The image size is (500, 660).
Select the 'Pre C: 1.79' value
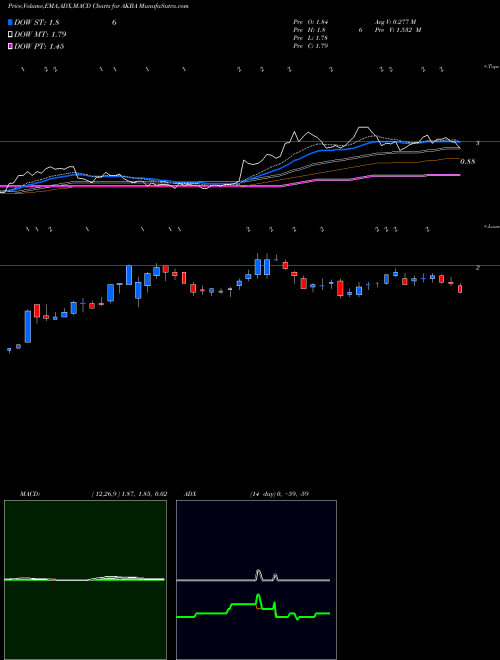pos(311,46)
